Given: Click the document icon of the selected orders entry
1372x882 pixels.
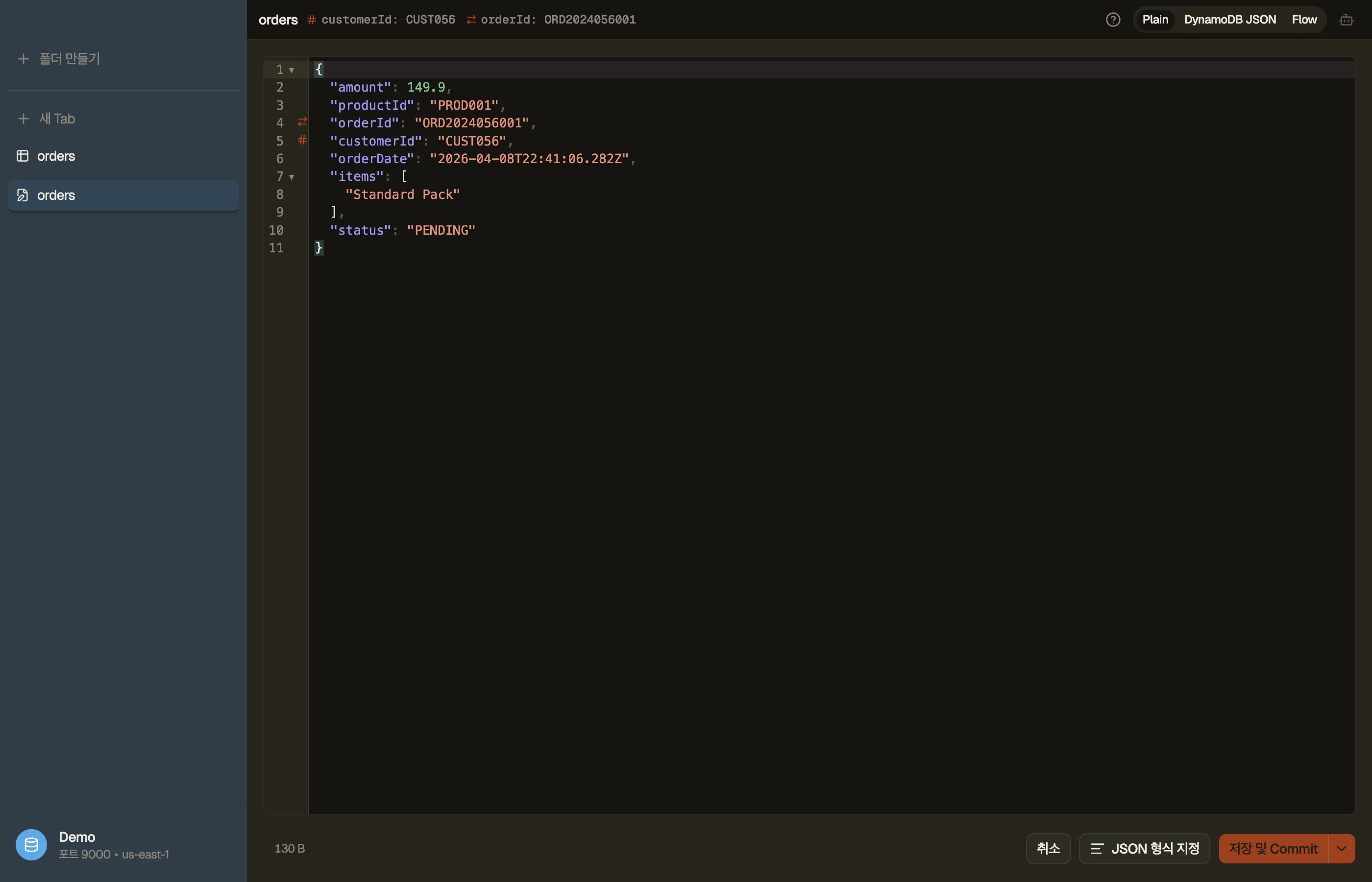Looking at the screenshot, I should (x=23, y=196).
